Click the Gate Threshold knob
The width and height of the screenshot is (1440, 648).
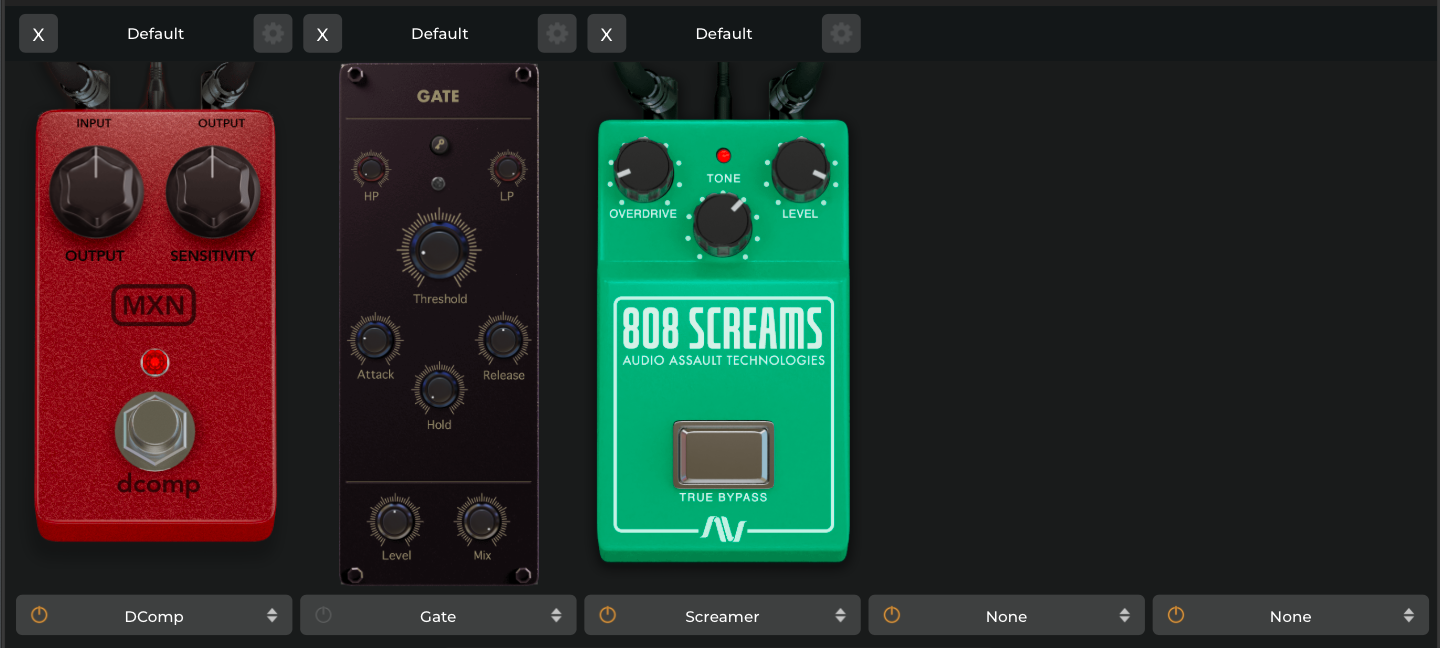[x=439, y=249]
